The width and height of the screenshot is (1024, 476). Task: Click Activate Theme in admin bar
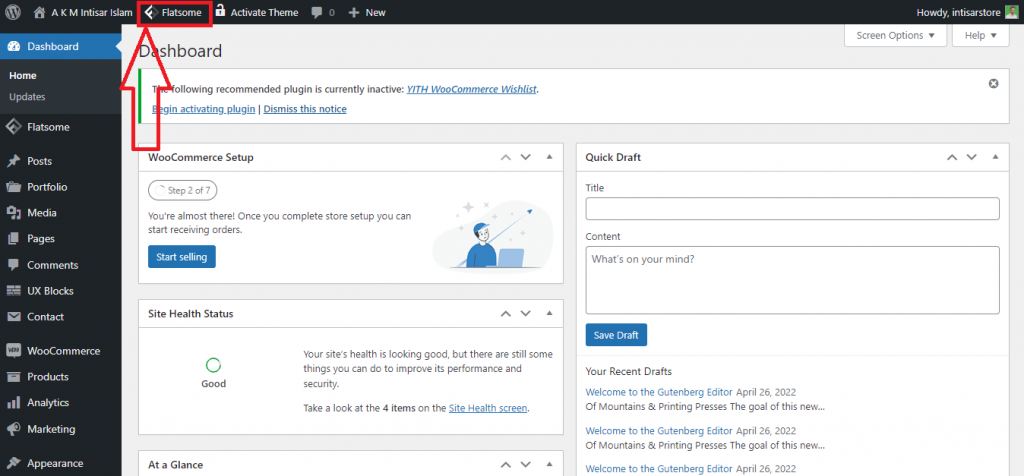click(x=256, y=12)
